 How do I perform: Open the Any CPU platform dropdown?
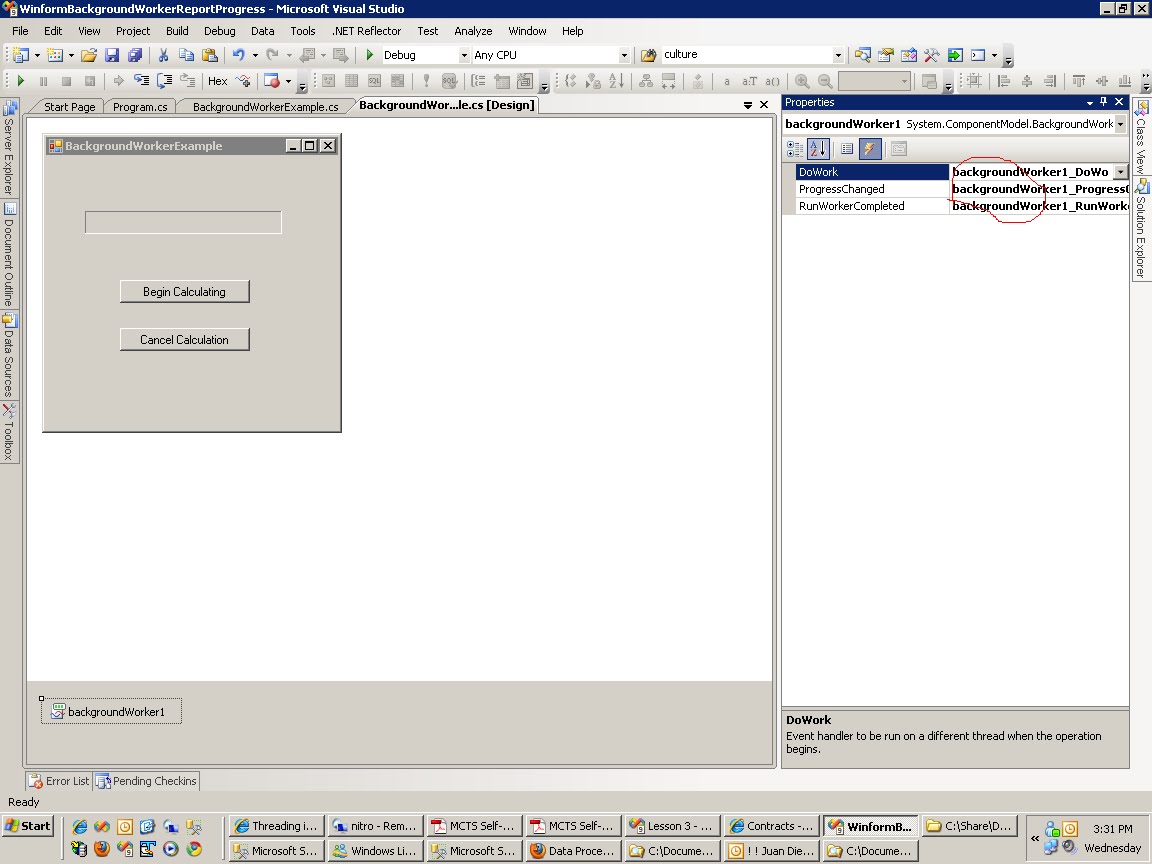click(624, 55)
